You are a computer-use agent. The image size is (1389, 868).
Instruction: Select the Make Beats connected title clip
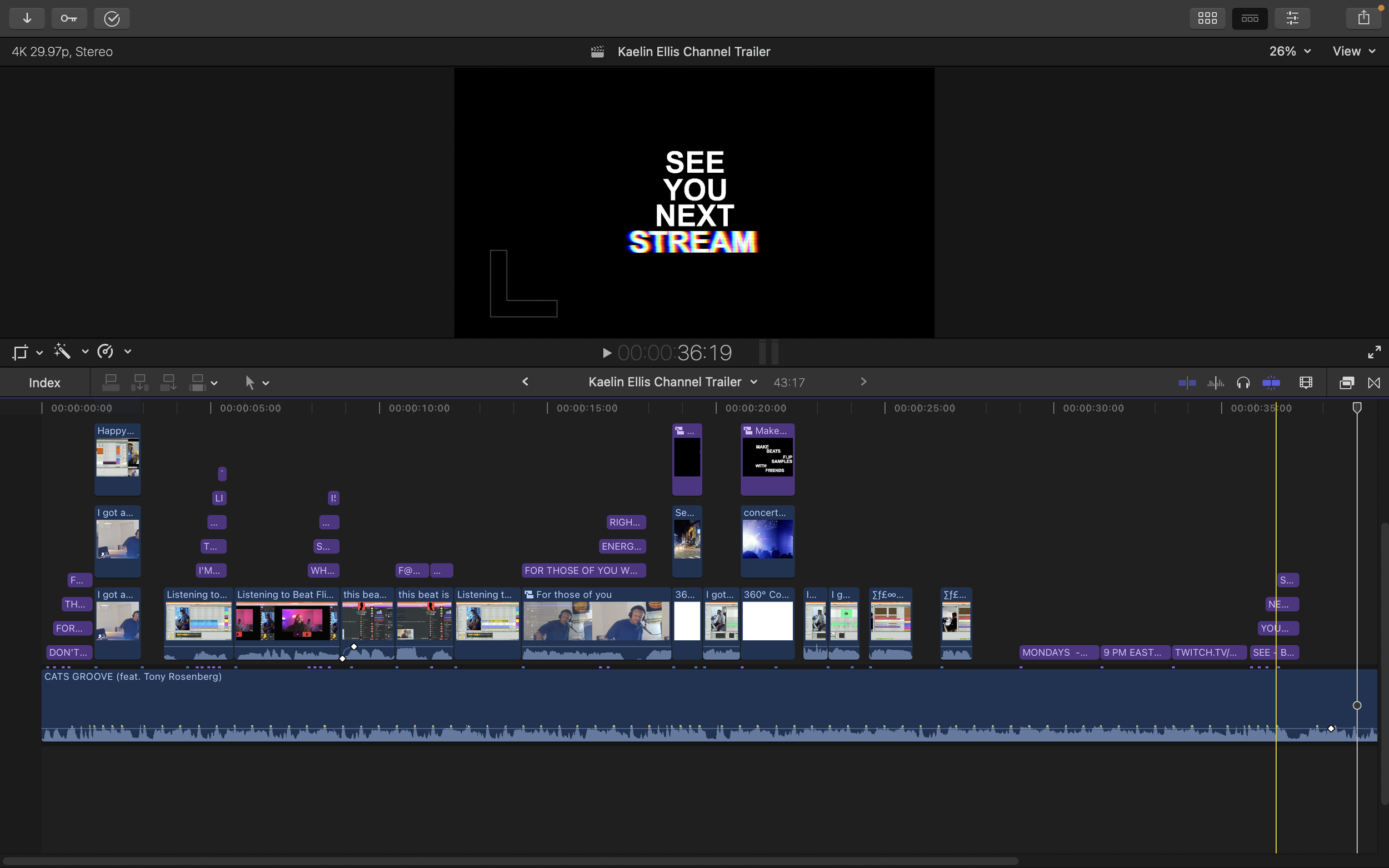pos(767,458)
